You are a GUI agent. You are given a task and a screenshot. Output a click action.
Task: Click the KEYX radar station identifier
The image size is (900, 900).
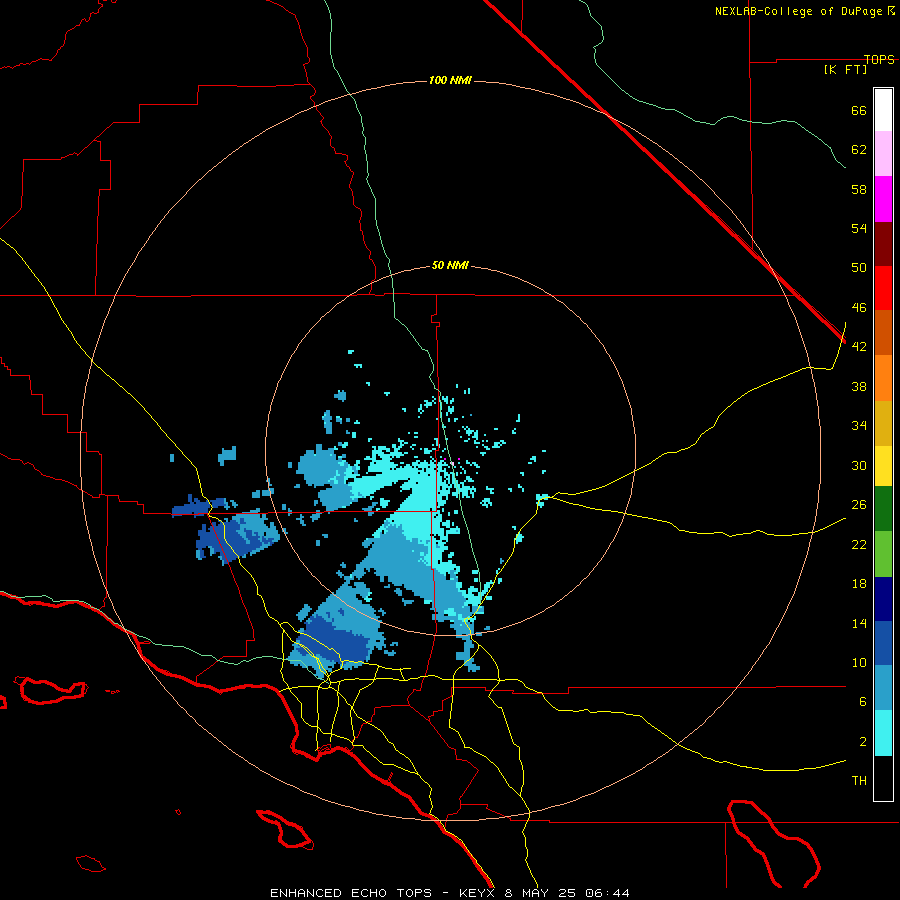click(x=476, y=893)
